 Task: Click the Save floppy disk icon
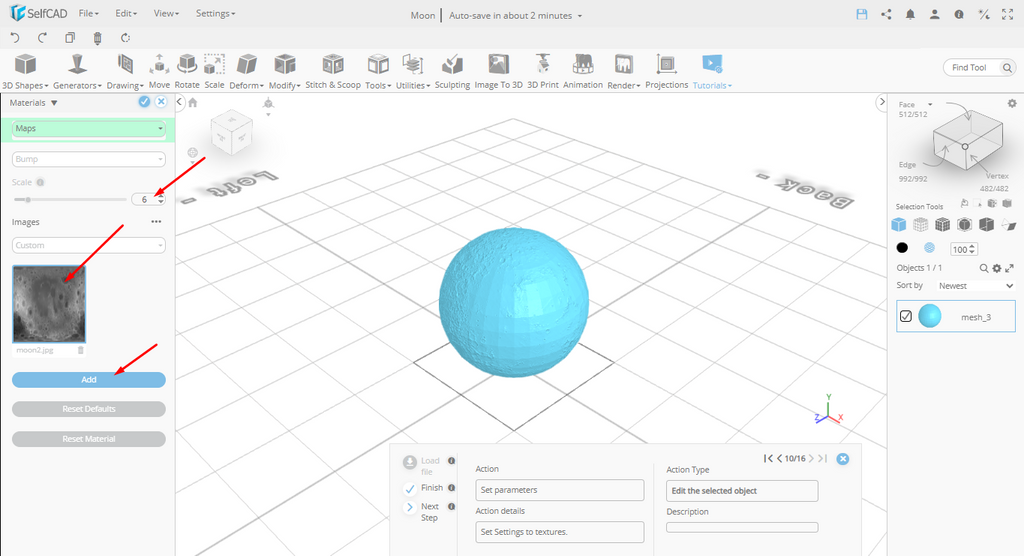pos(862,14)
